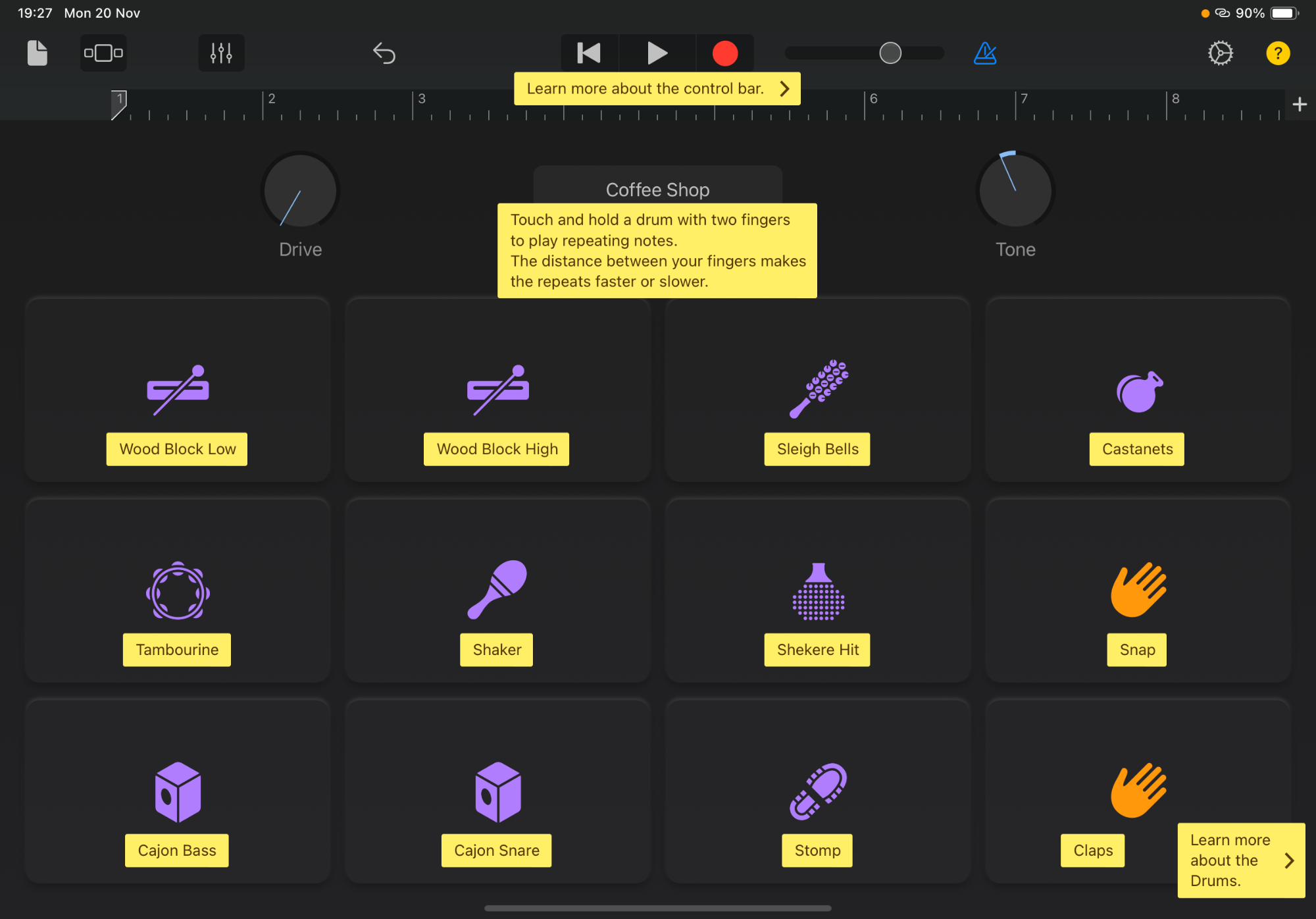Screen dimensions: 1316x919
Task: Tap the Wood Block High pad icon
Action: click(x=498, y=390)
